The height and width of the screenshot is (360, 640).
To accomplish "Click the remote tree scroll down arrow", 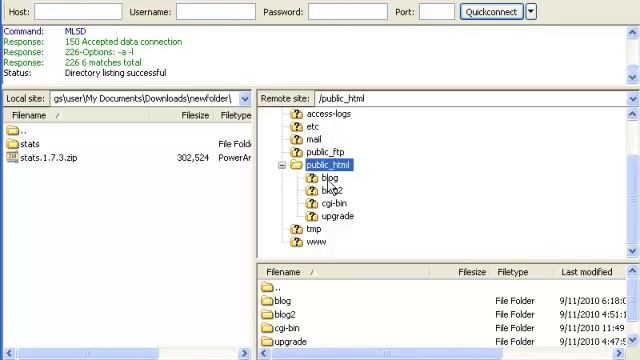I will tap(633, 251).
